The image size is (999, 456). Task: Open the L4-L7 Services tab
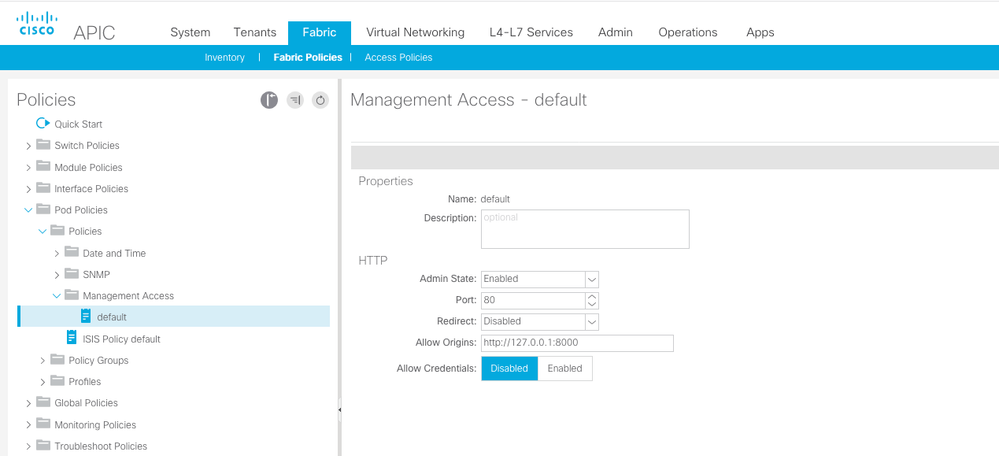[531, 32]
